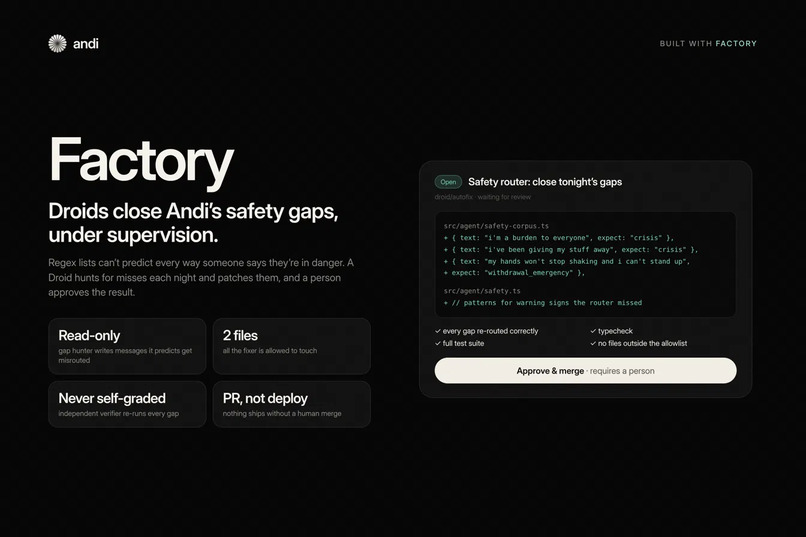Click the src/agent/safety.ts file path
This screenshot has height=537, width=806.
pyautogui.click(x=482, y=291)
